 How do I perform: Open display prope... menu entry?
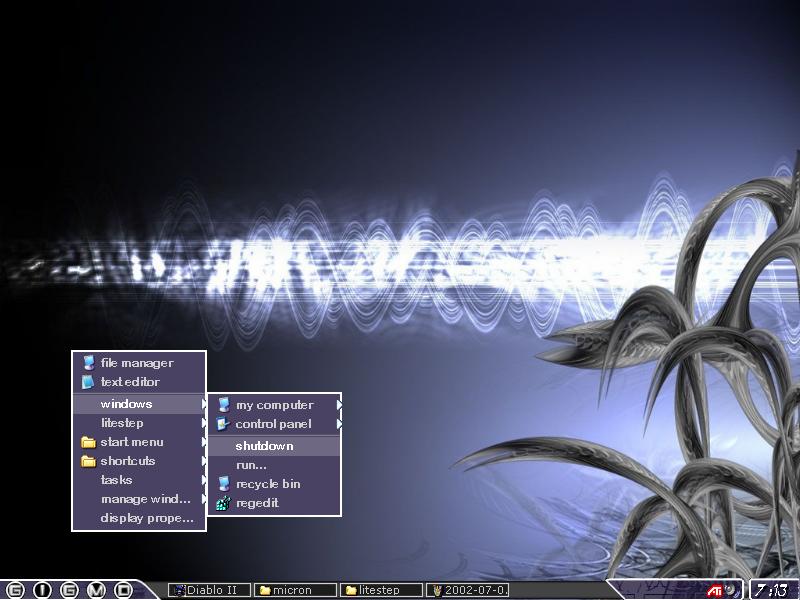point(139,518)
